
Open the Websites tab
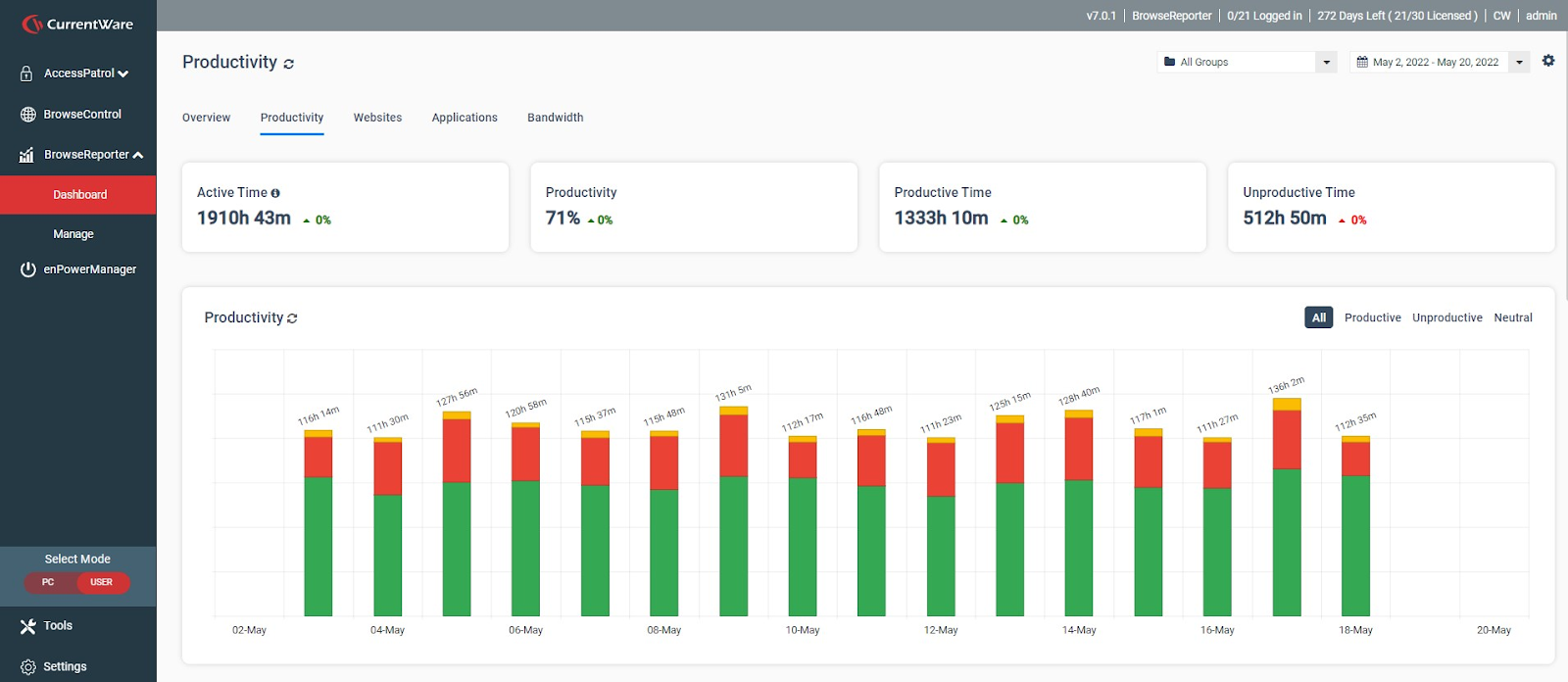tap(377, 118)
